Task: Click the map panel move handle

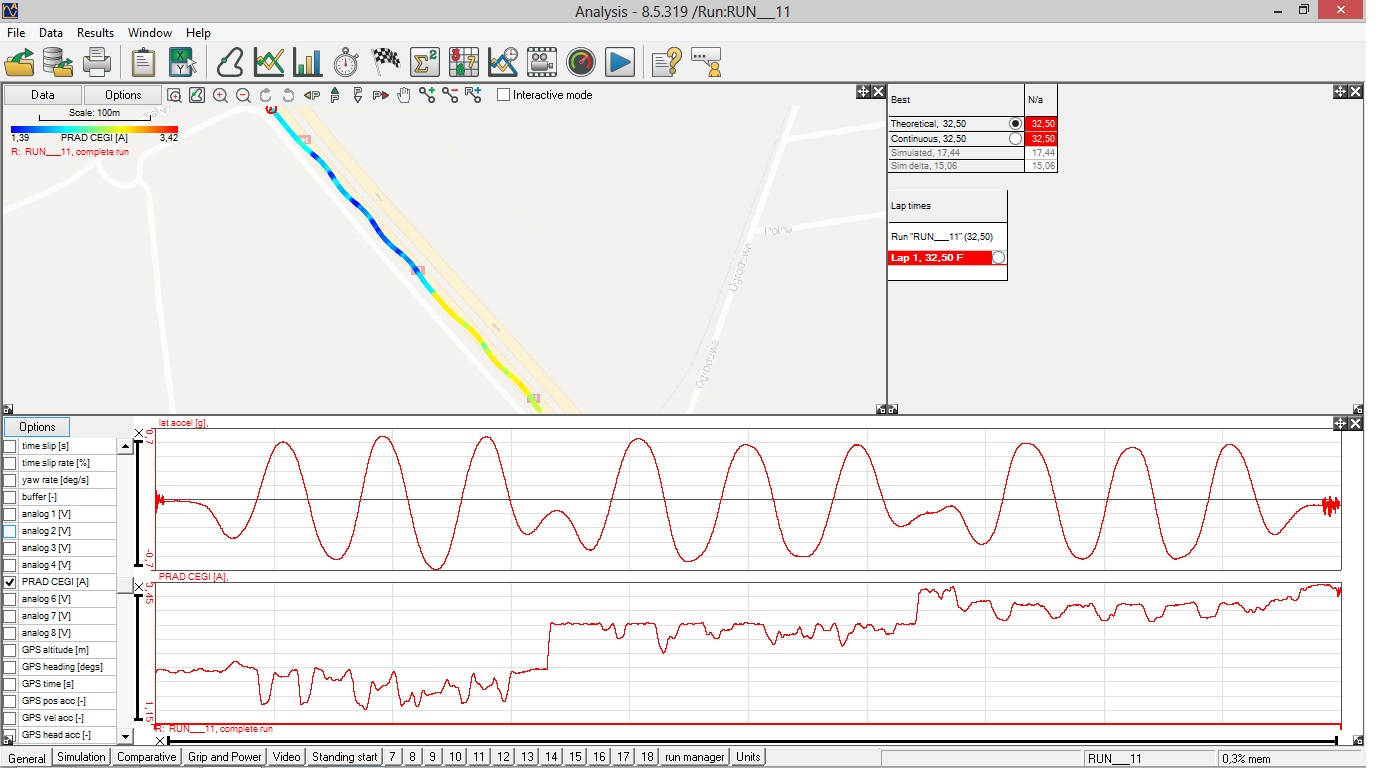Action: tap(863, 92)
